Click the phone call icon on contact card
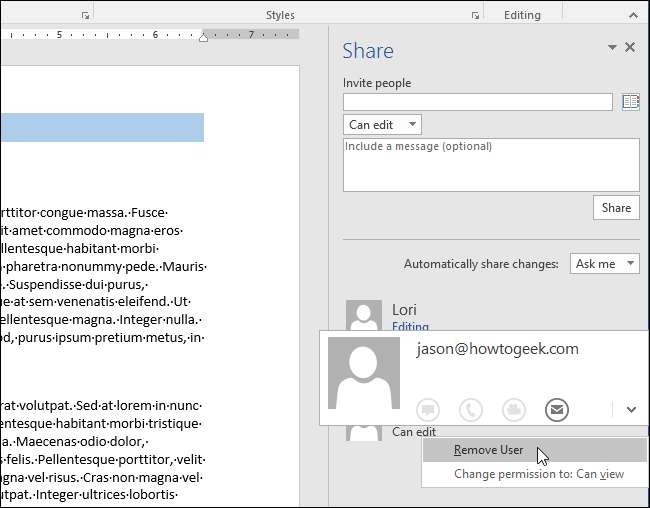 [x=470, y=409]
